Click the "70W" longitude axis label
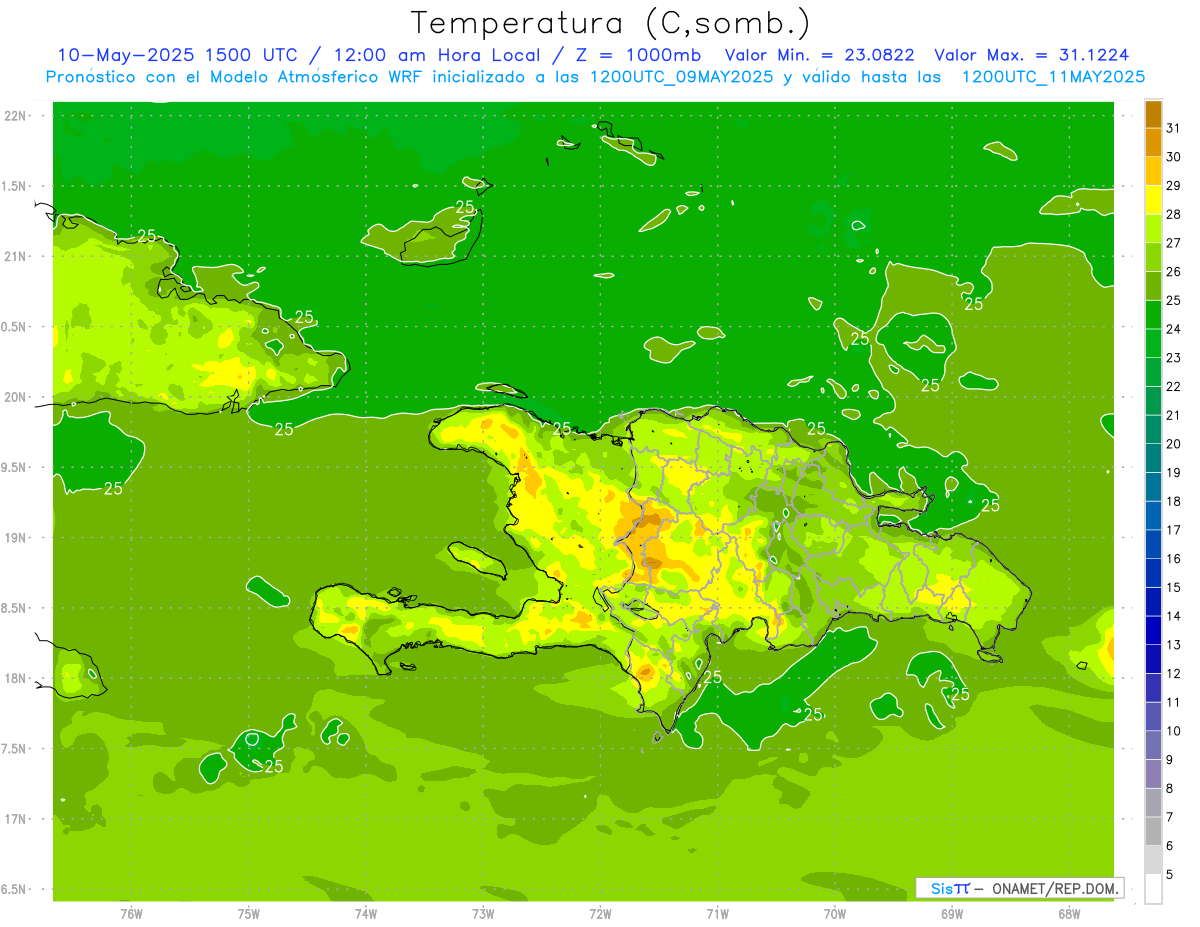The image size is (1200, 927). pos(835,914)
